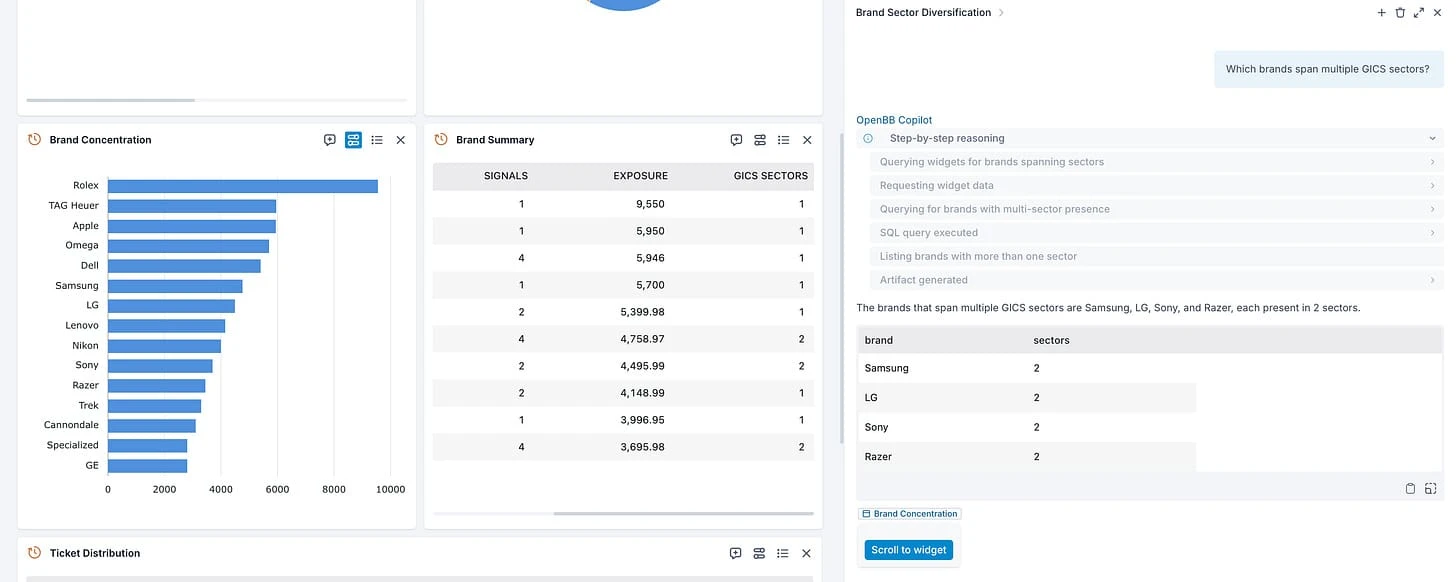Image resolution: width=1456 pixels, height=582 pixels.
Task: Click the history clock icon on Ticket Distribution
Action: (33, 552)
